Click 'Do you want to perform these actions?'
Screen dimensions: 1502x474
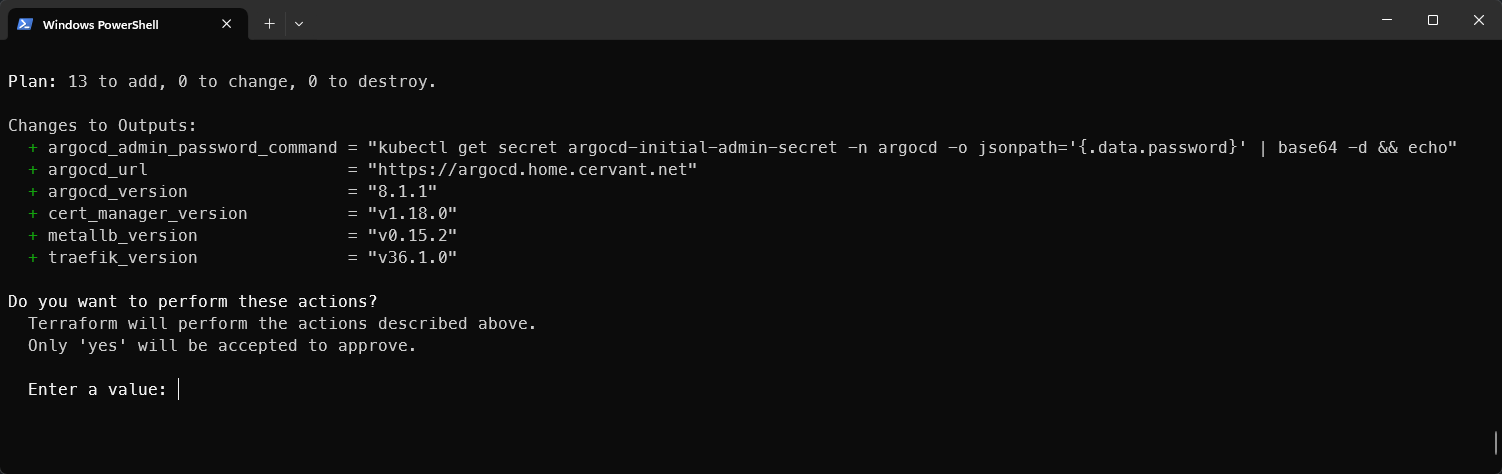point(193,302)
